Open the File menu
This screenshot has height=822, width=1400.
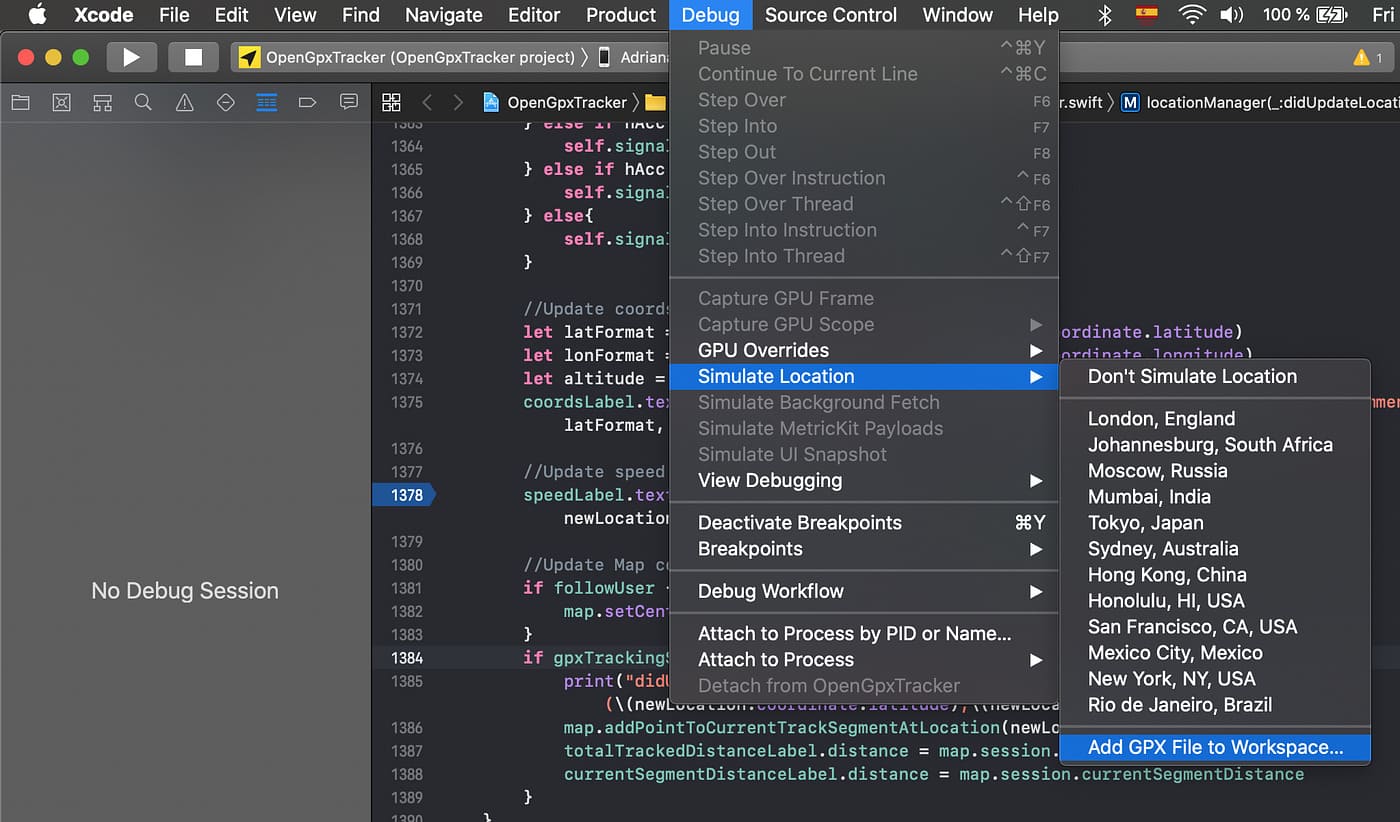[x=174, y=14]
